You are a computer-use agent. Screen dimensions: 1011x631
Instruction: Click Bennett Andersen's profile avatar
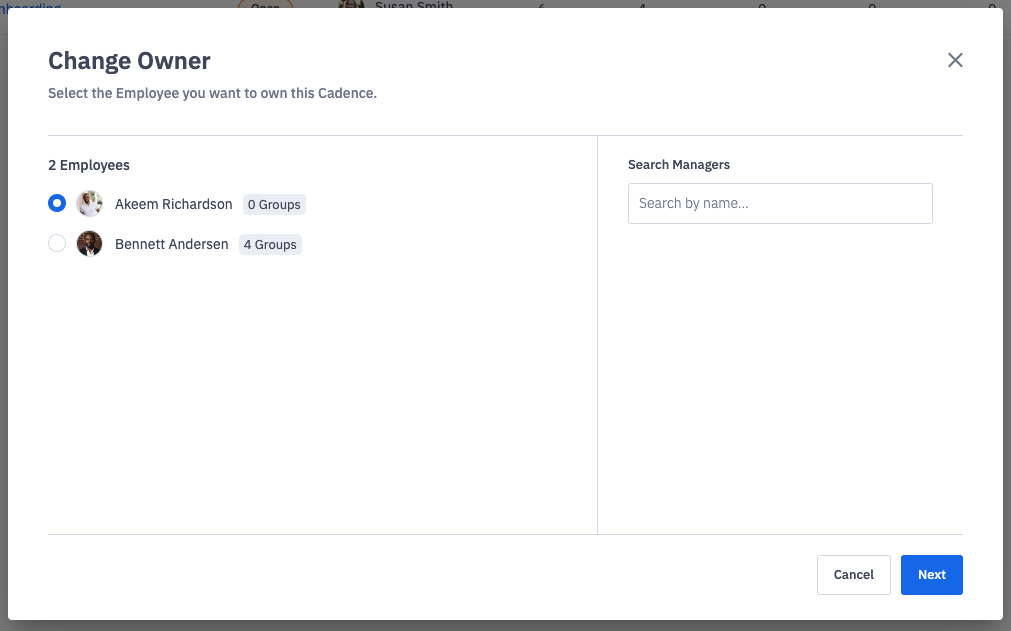tap(89, 243)
